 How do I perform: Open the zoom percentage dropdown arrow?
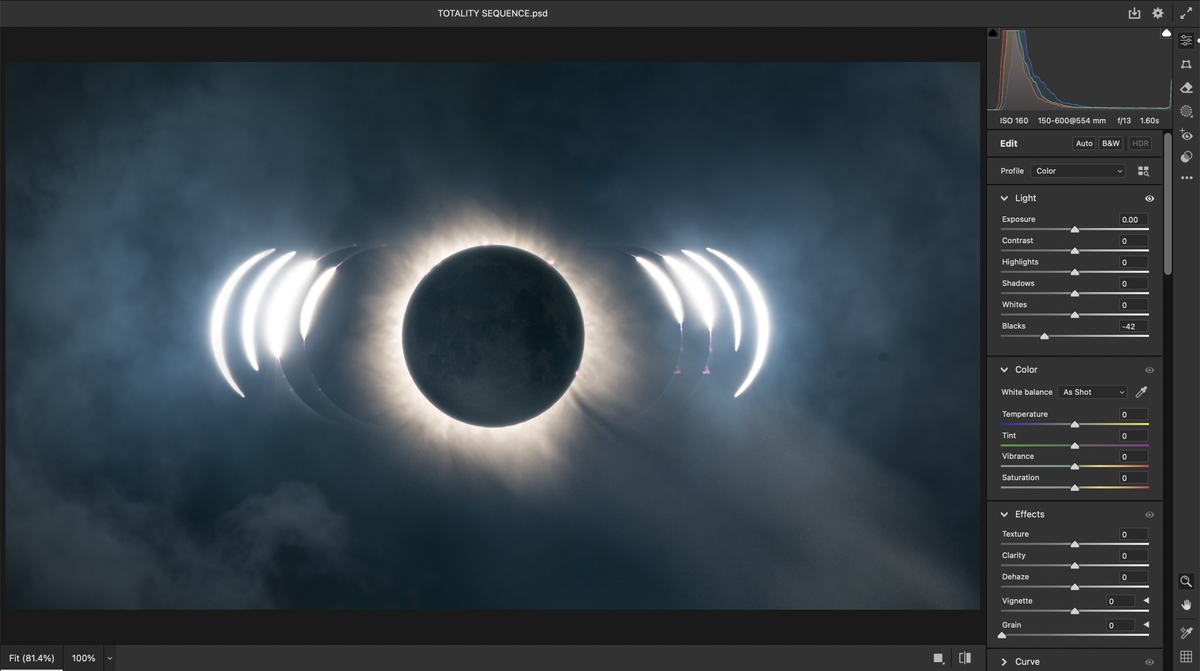[x=110, y=659]
